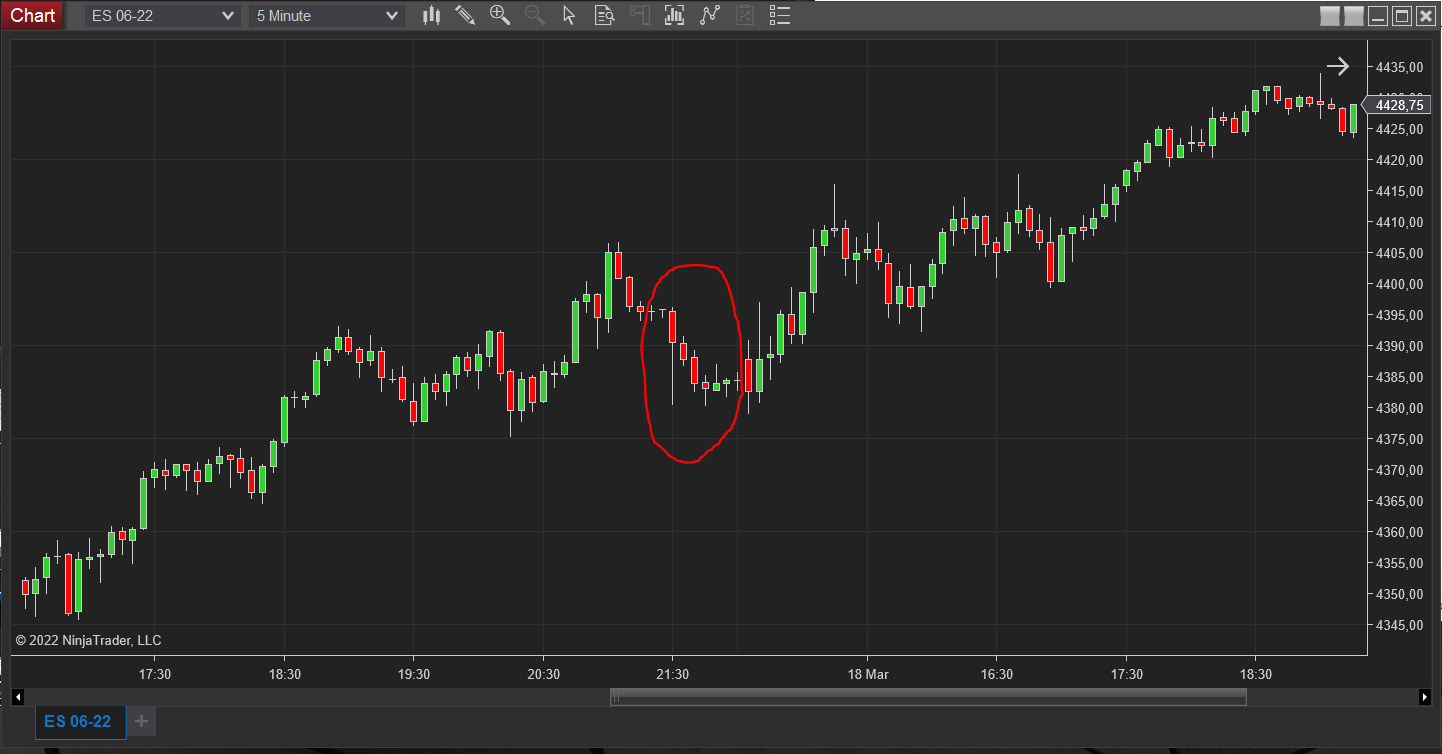
Task: Click the 4405,00 price axis label
Action: pos(1399,253)
